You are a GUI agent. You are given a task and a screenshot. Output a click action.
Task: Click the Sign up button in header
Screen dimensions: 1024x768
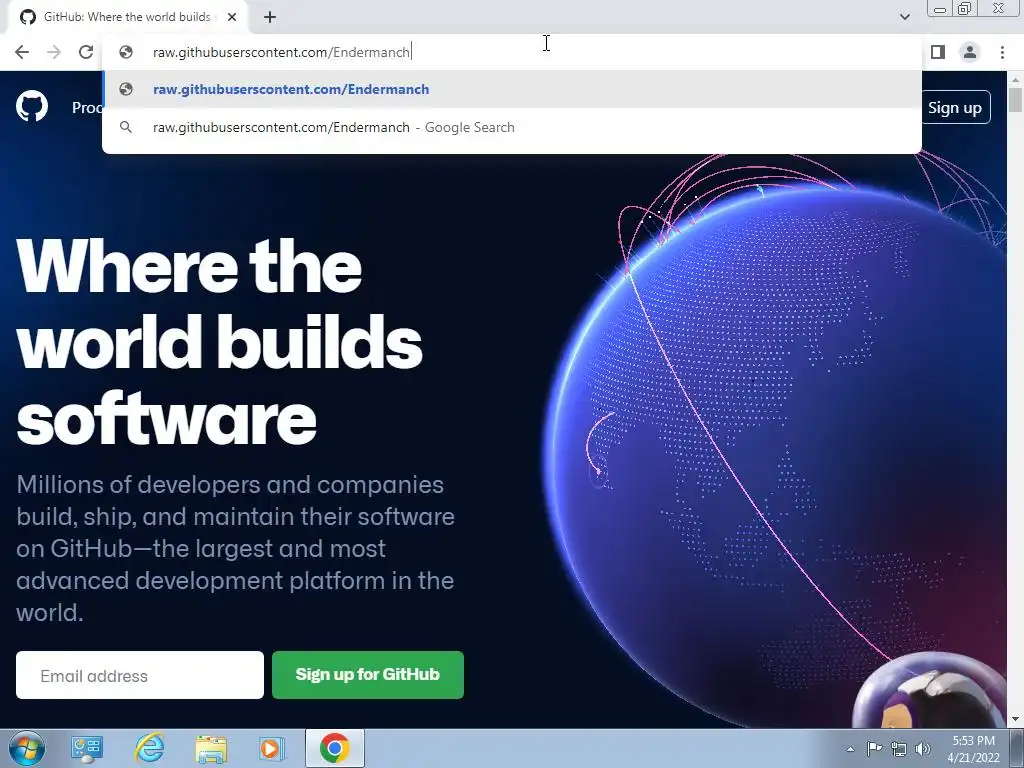pos(955,108)
